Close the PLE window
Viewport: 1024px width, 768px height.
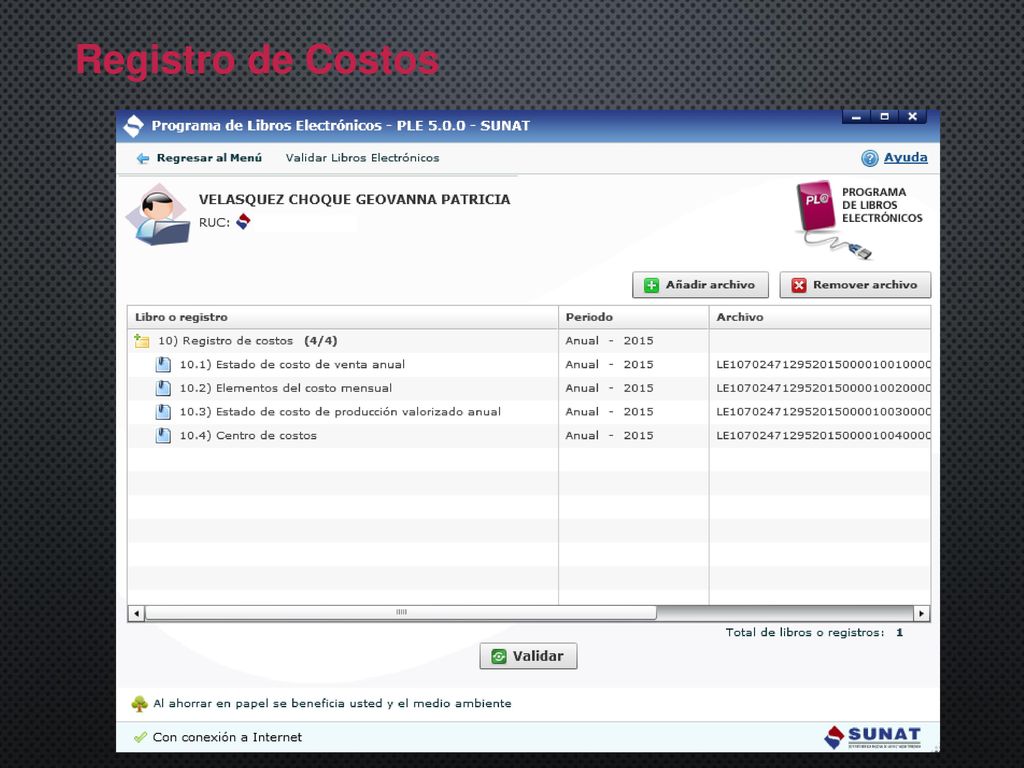coord(912,117)
